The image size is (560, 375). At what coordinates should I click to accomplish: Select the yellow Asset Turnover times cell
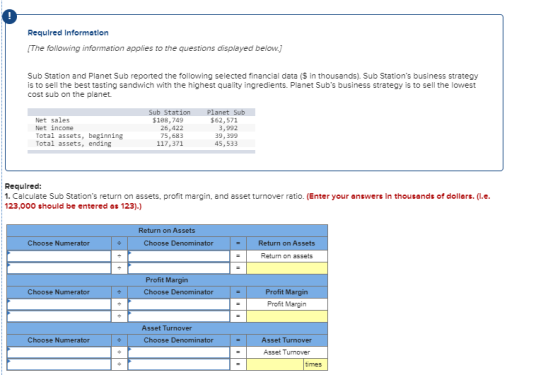point(275,364)
